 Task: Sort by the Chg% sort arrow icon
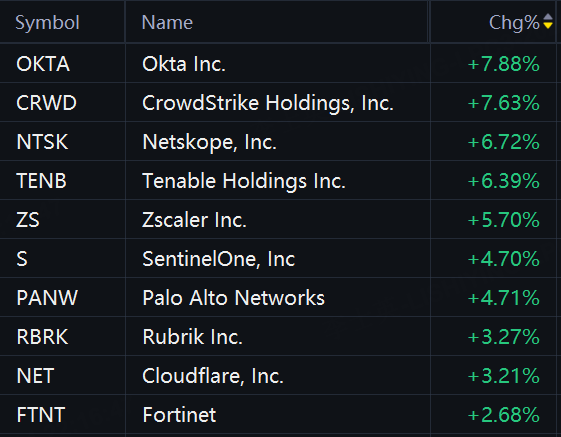point(548,21)
